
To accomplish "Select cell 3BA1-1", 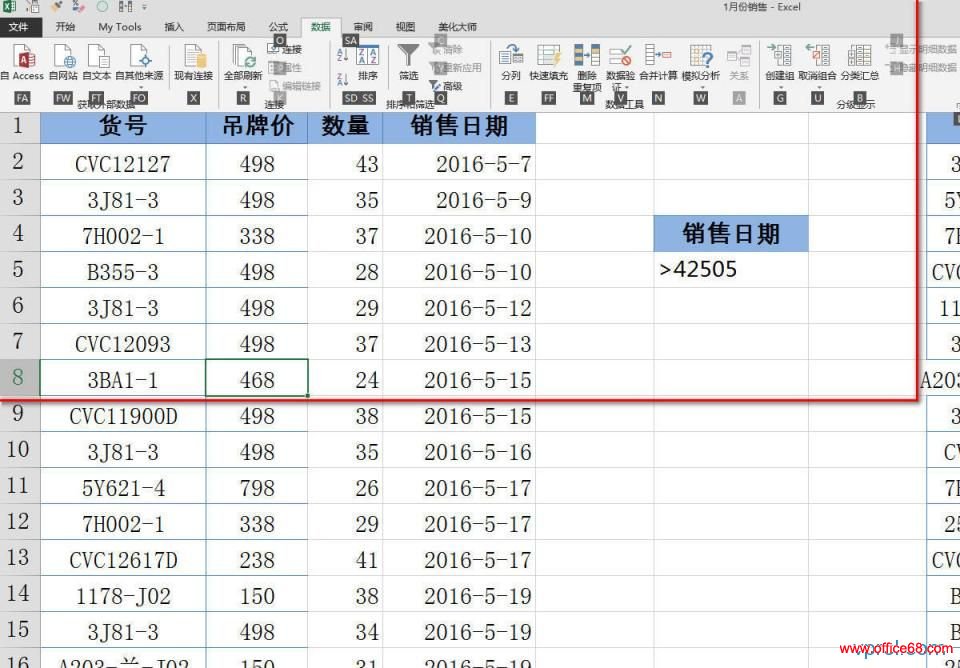I will coord(123,380).
